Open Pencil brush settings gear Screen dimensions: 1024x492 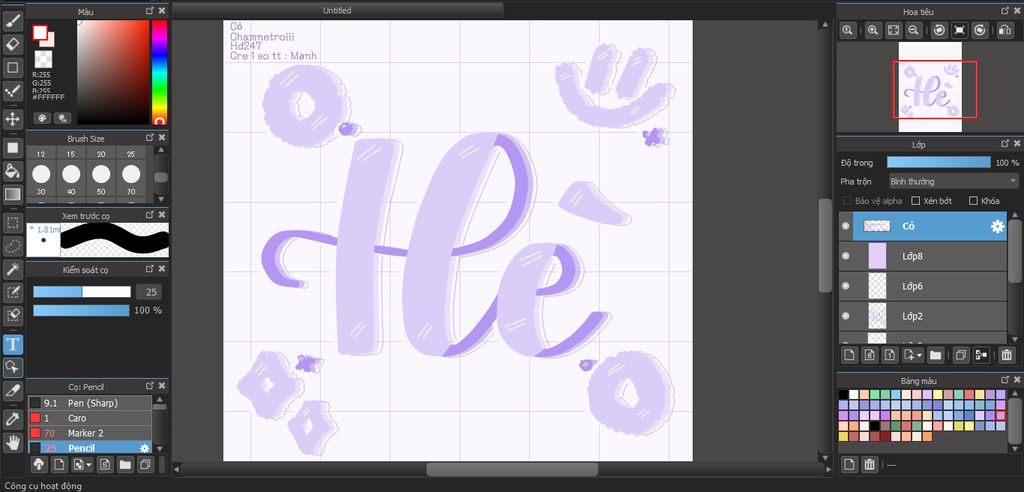pyautogui.click(x=144, y=448)
